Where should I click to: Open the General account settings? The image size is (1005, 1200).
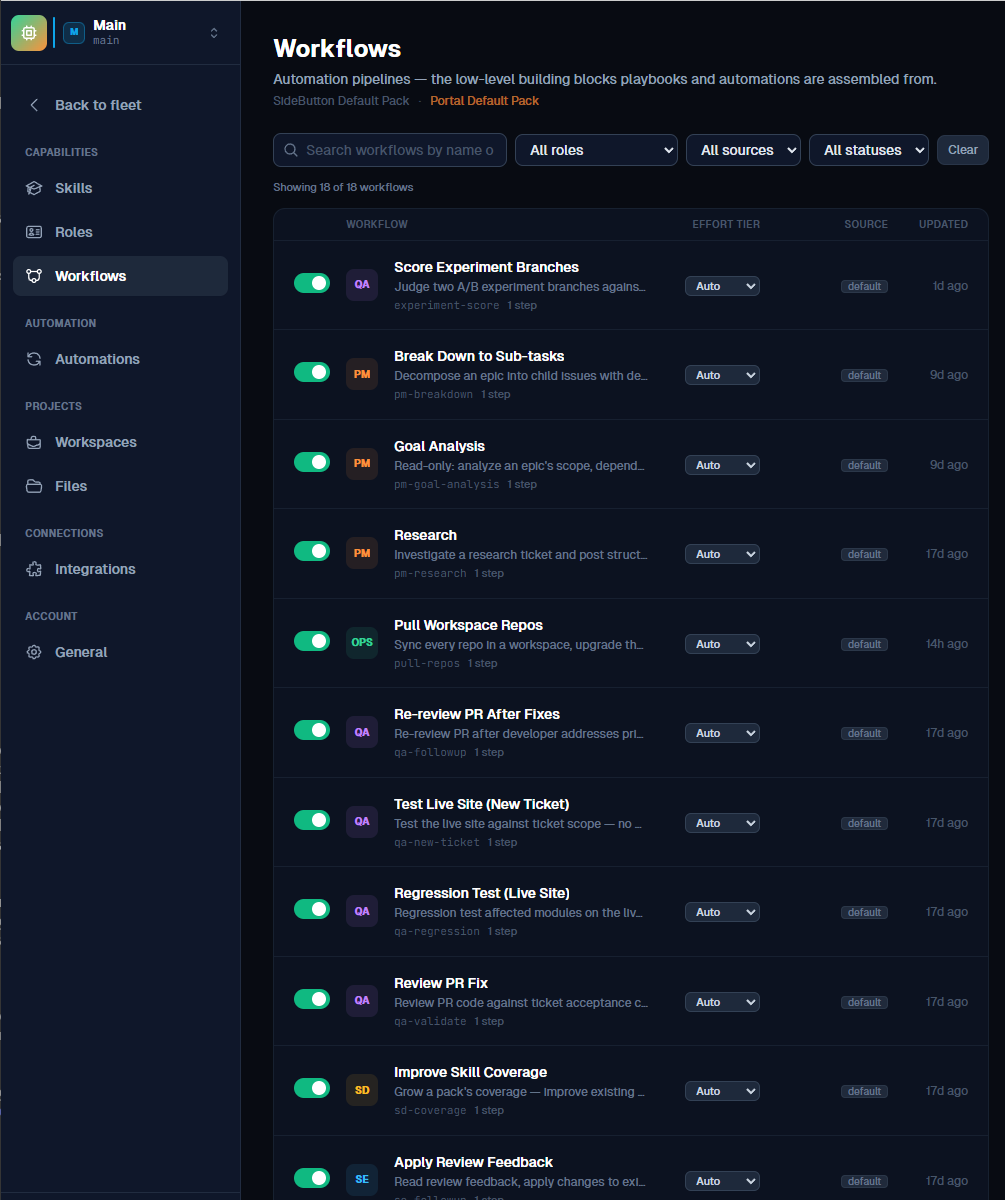120,652
